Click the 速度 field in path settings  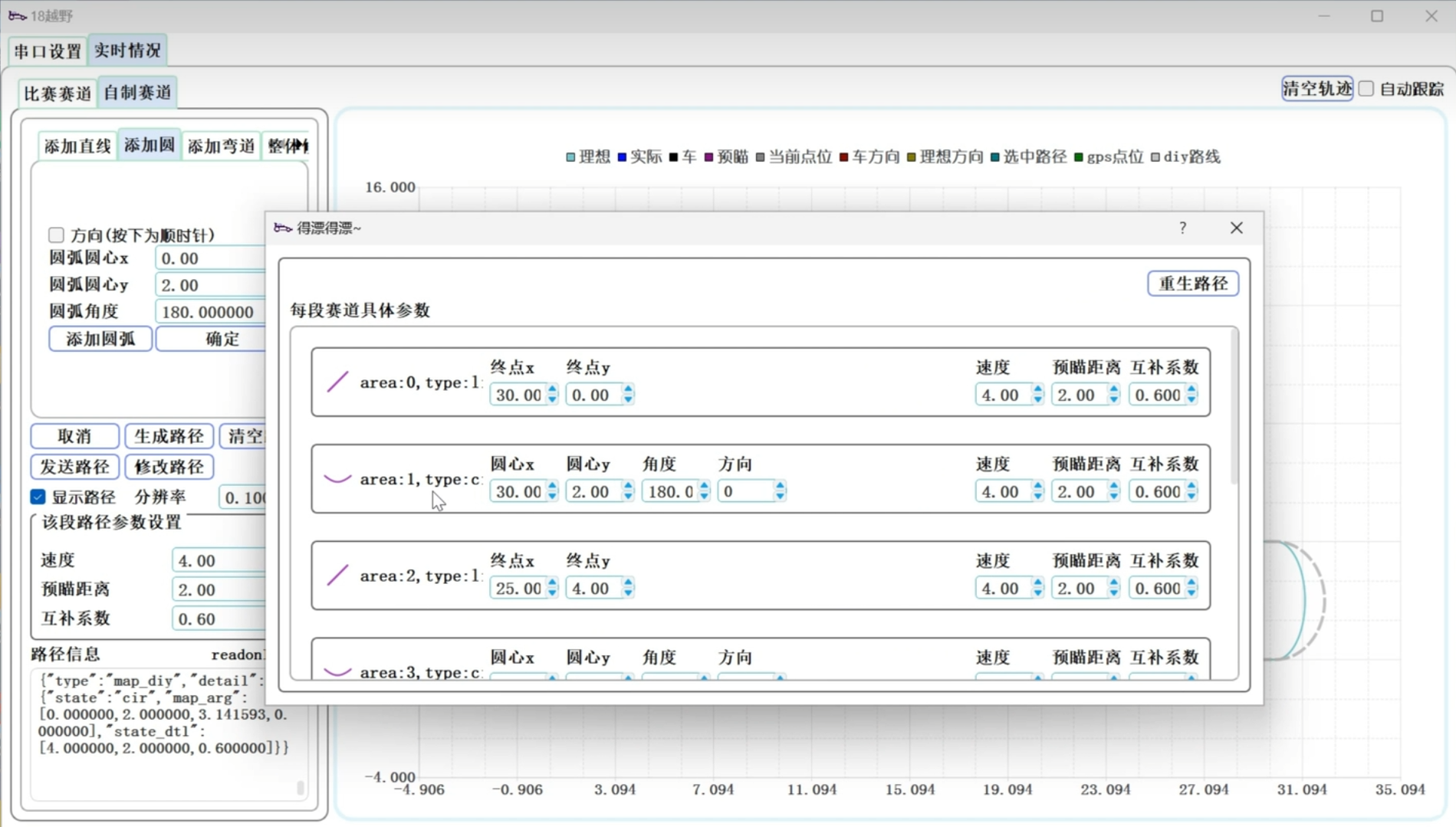click(219, 560)
